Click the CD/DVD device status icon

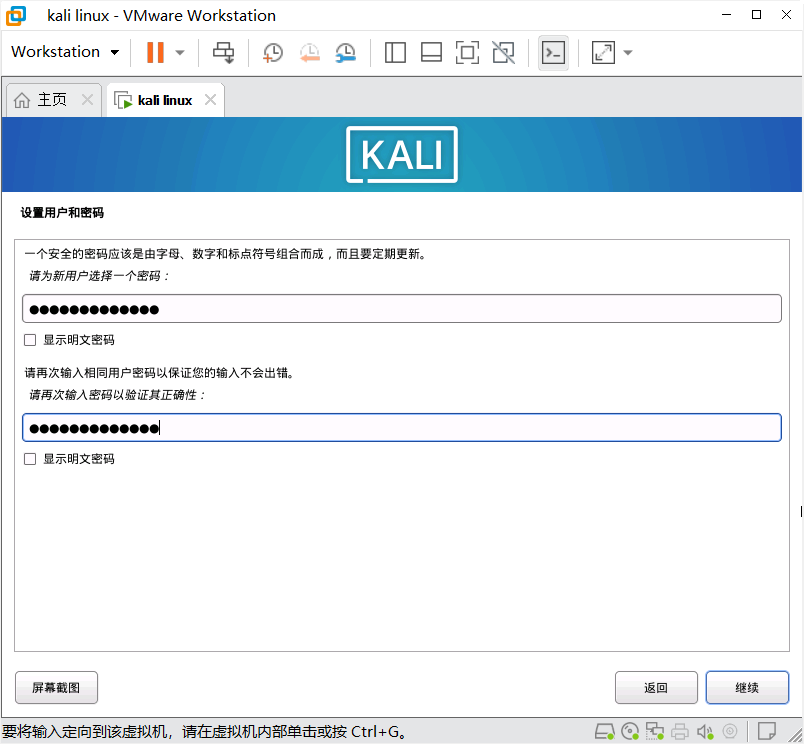coord(630,731)
